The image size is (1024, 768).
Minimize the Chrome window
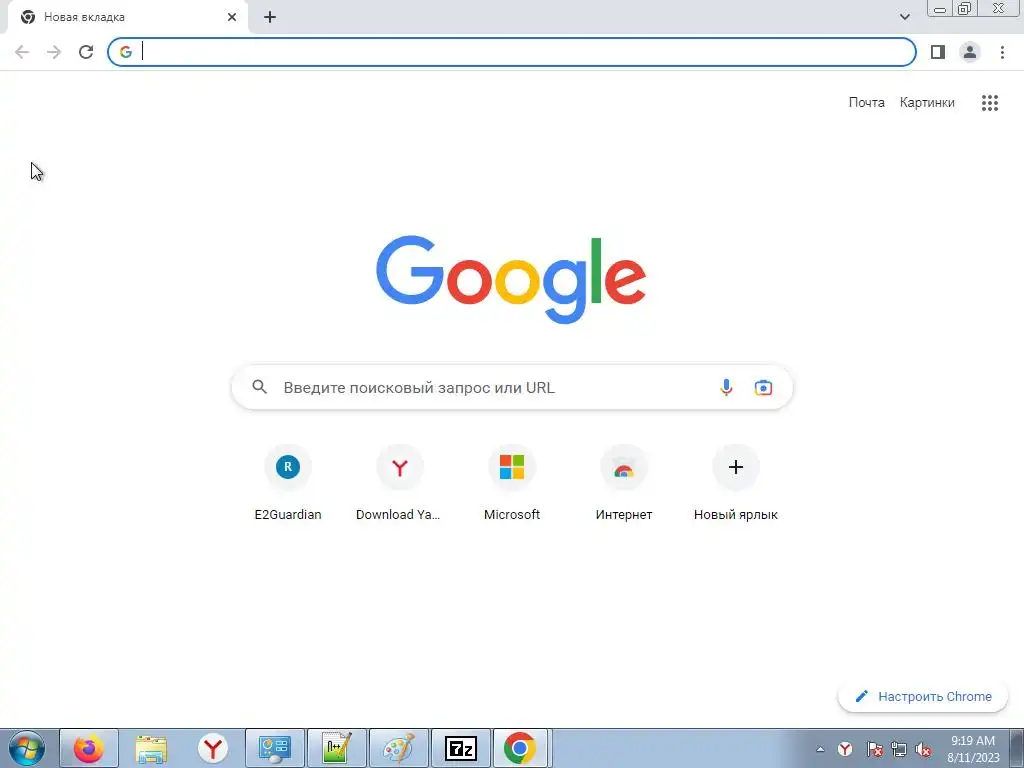click(940, 9)
